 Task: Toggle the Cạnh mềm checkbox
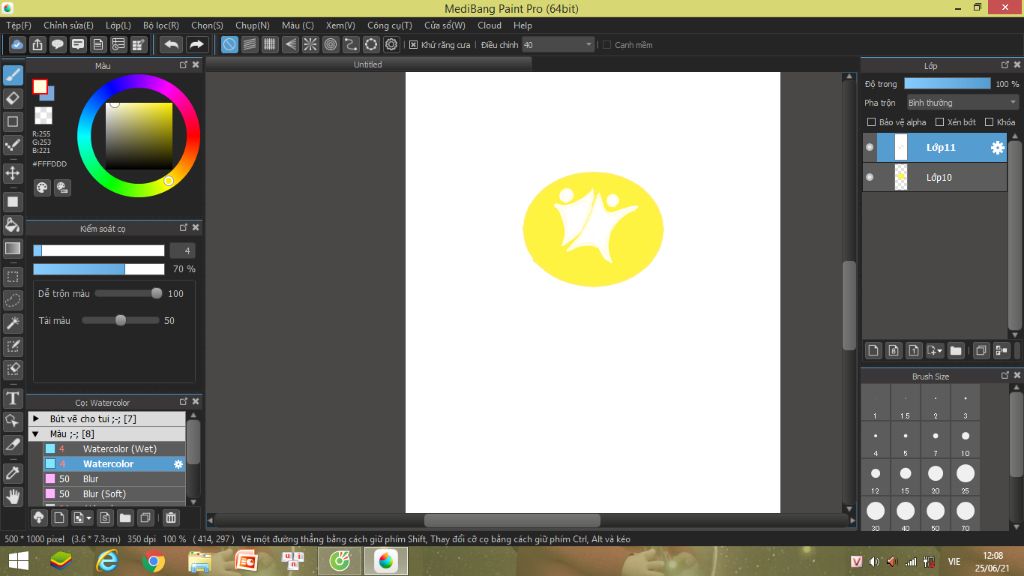607,45
